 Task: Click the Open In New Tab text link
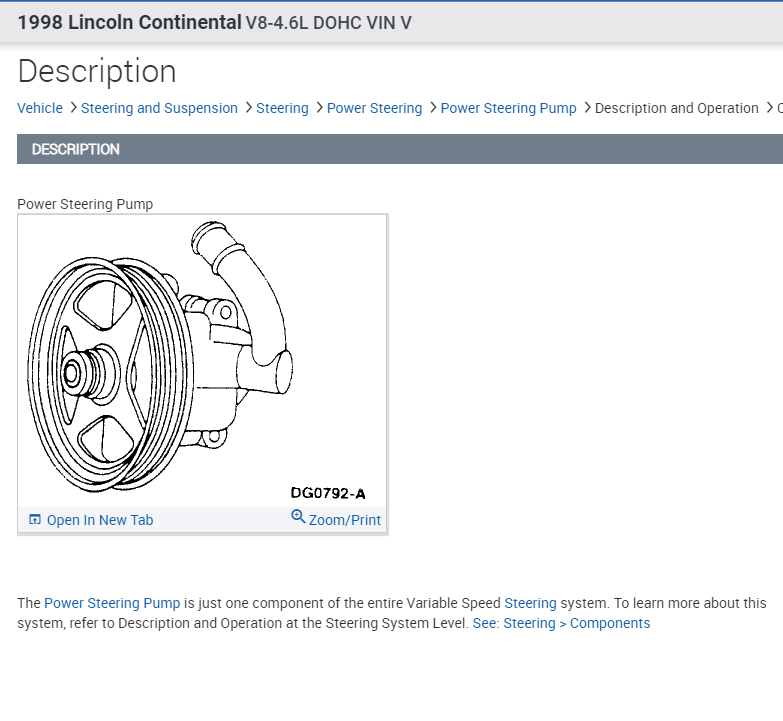(x=100, y=520)
